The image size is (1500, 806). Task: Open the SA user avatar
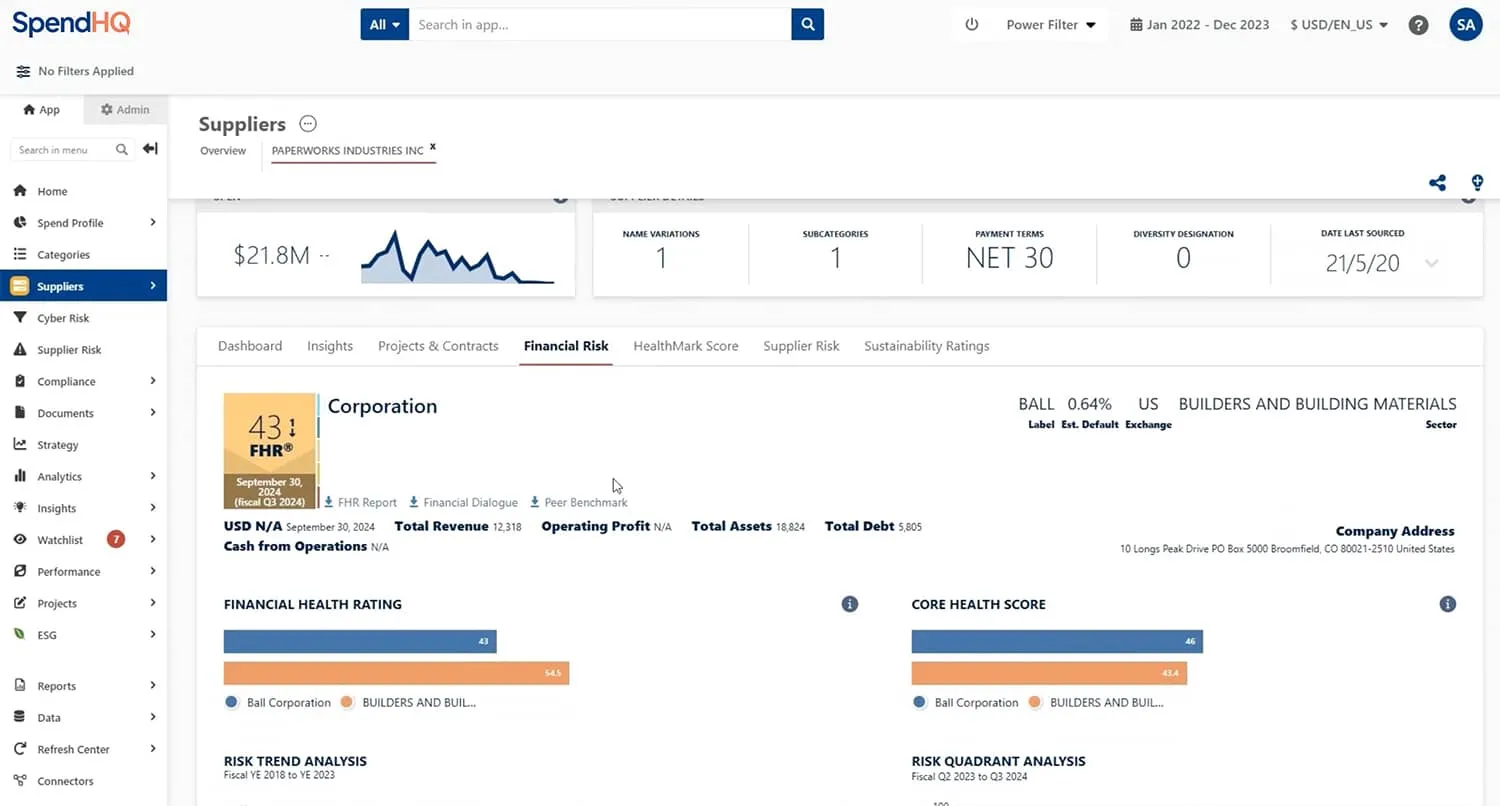point(1465,25)
